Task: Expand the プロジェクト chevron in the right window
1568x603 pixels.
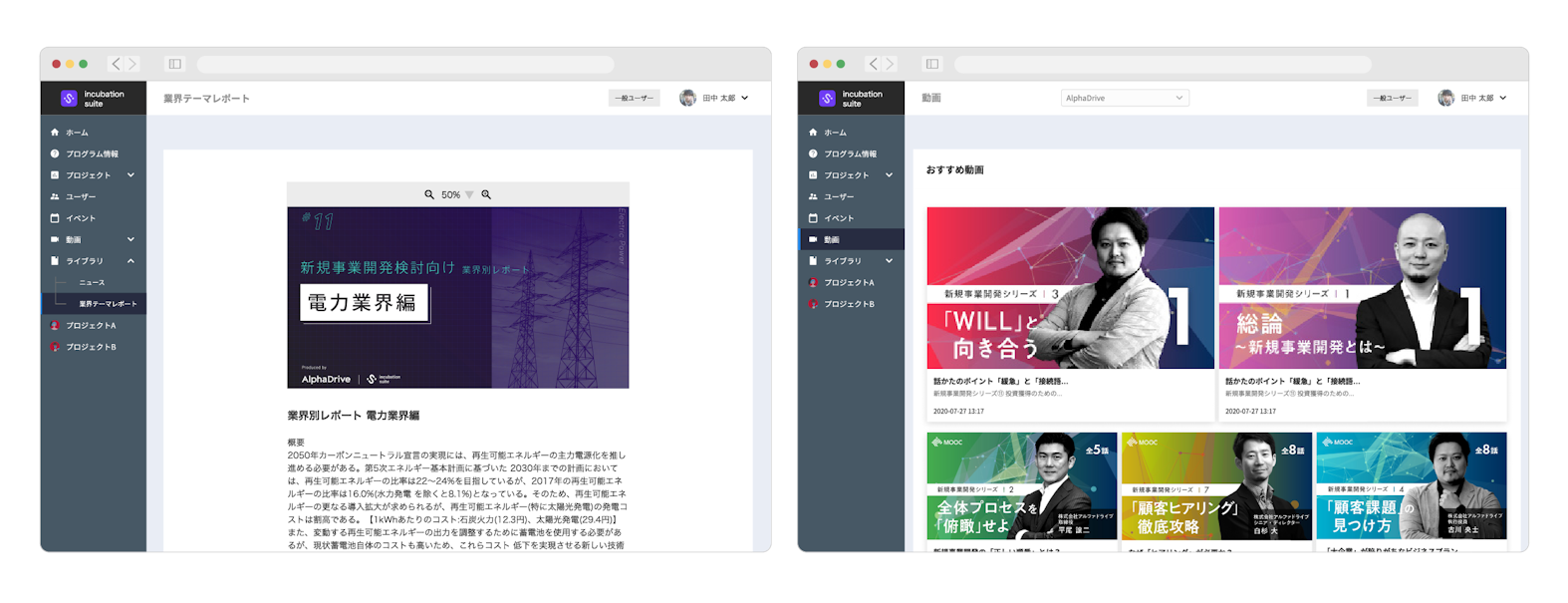Action: tap(889, 174)
